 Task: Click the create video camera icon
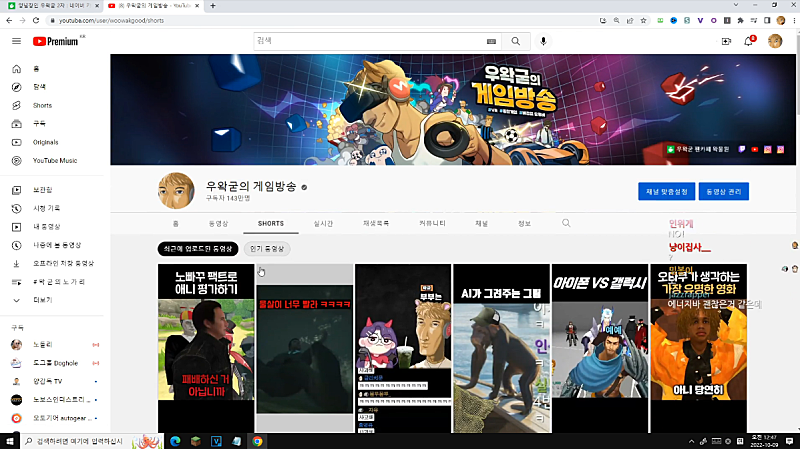click(727, 41)
